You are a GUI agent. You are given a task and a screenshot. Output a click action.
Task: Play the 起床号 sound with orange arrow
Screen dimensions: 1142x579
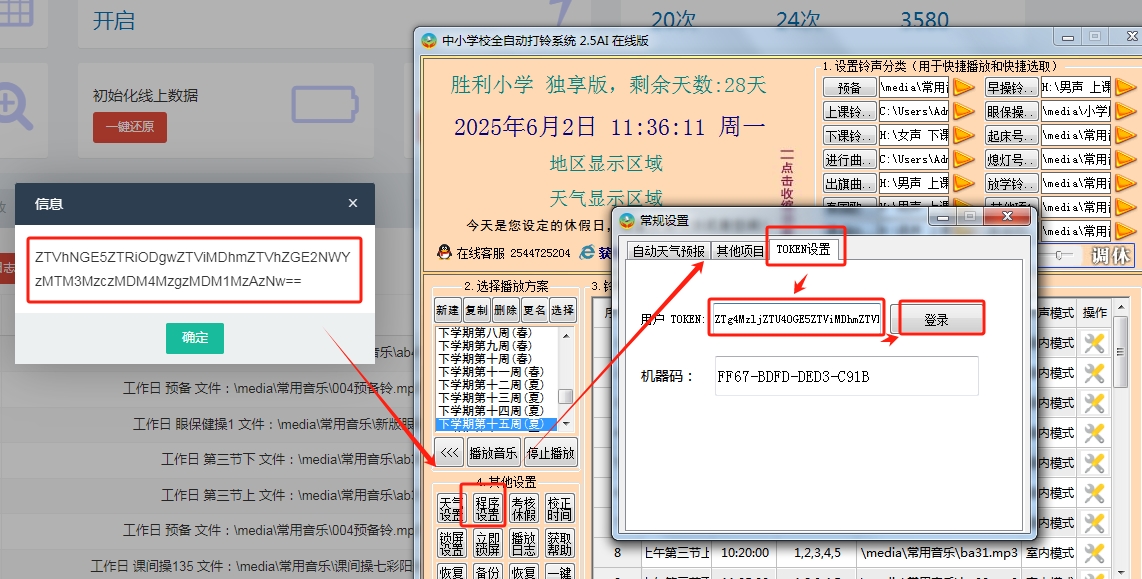click(1125, 135)
